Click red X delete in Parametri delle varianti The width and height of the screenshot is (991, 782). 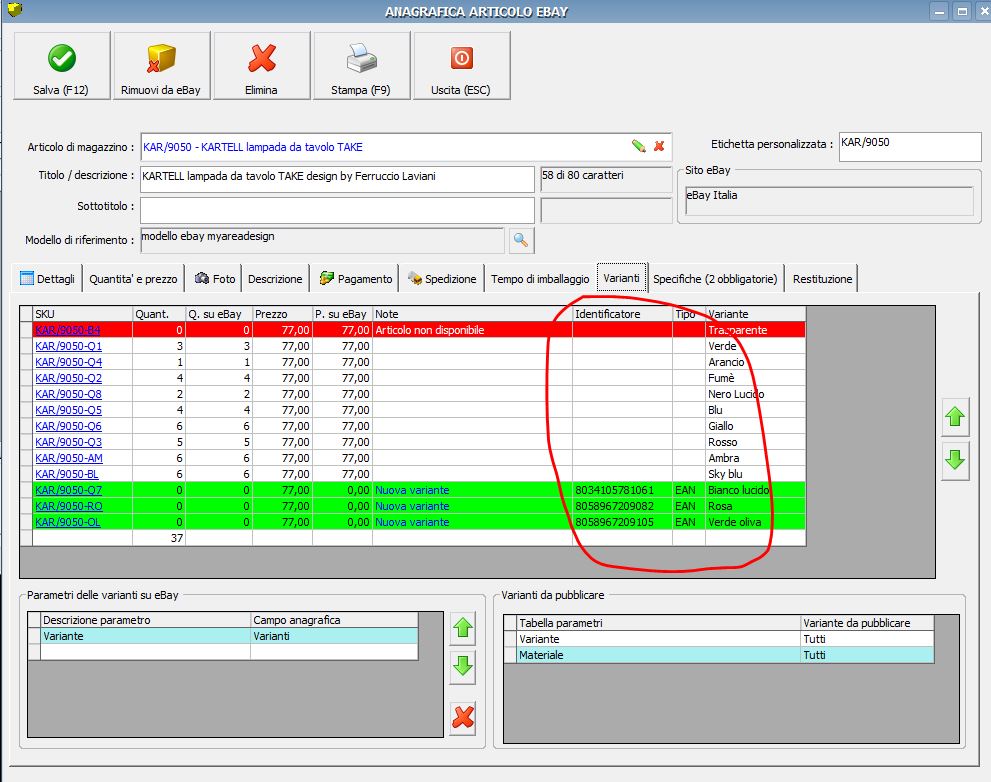coord(463,718)
